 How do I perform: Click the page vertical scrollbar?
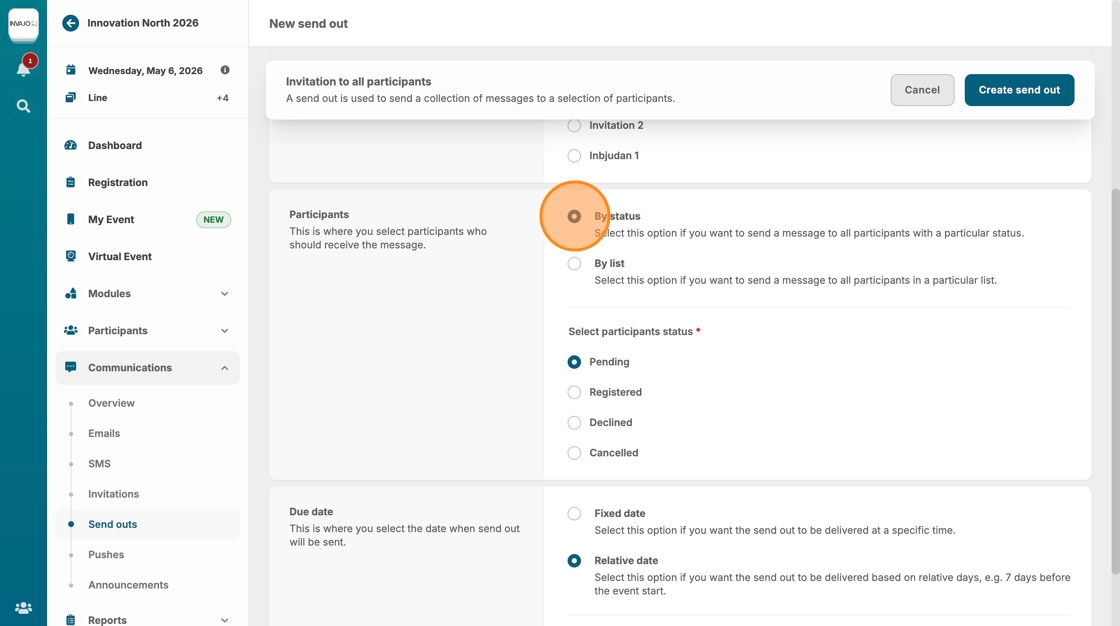(1115, 380)
